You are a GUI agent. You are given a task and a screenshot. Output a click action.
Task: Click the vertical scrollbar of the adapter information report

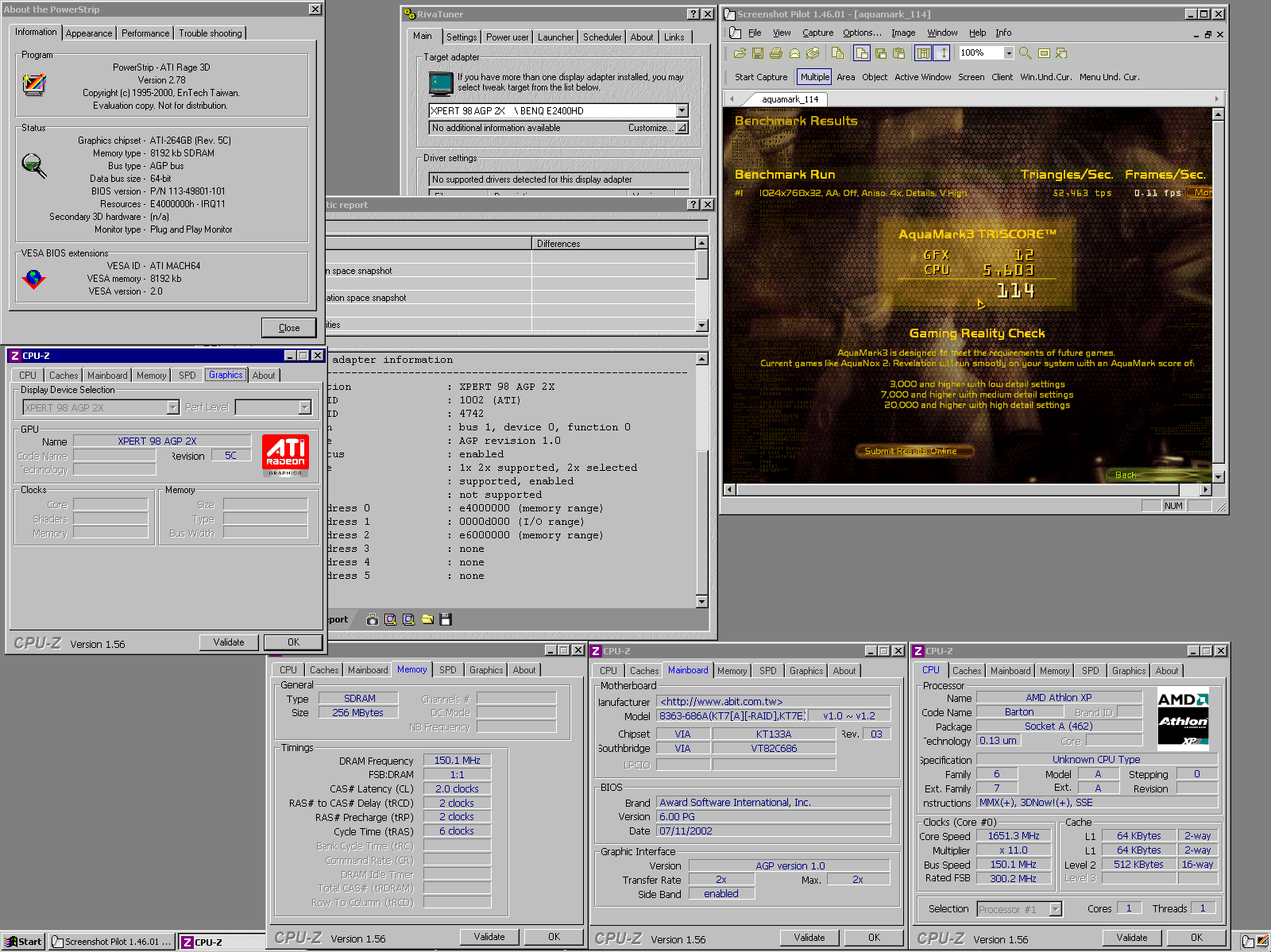(701, 480)
